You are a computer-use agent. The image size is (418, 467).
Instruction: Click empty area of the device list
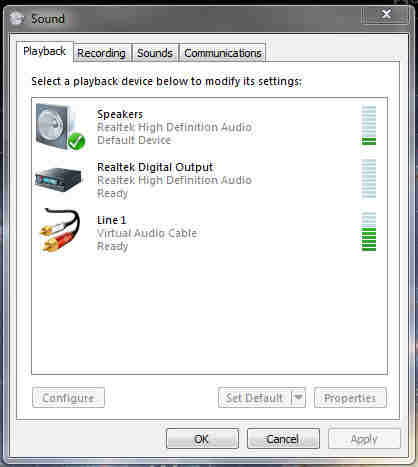pyautogui.click(x=209, y=313)
